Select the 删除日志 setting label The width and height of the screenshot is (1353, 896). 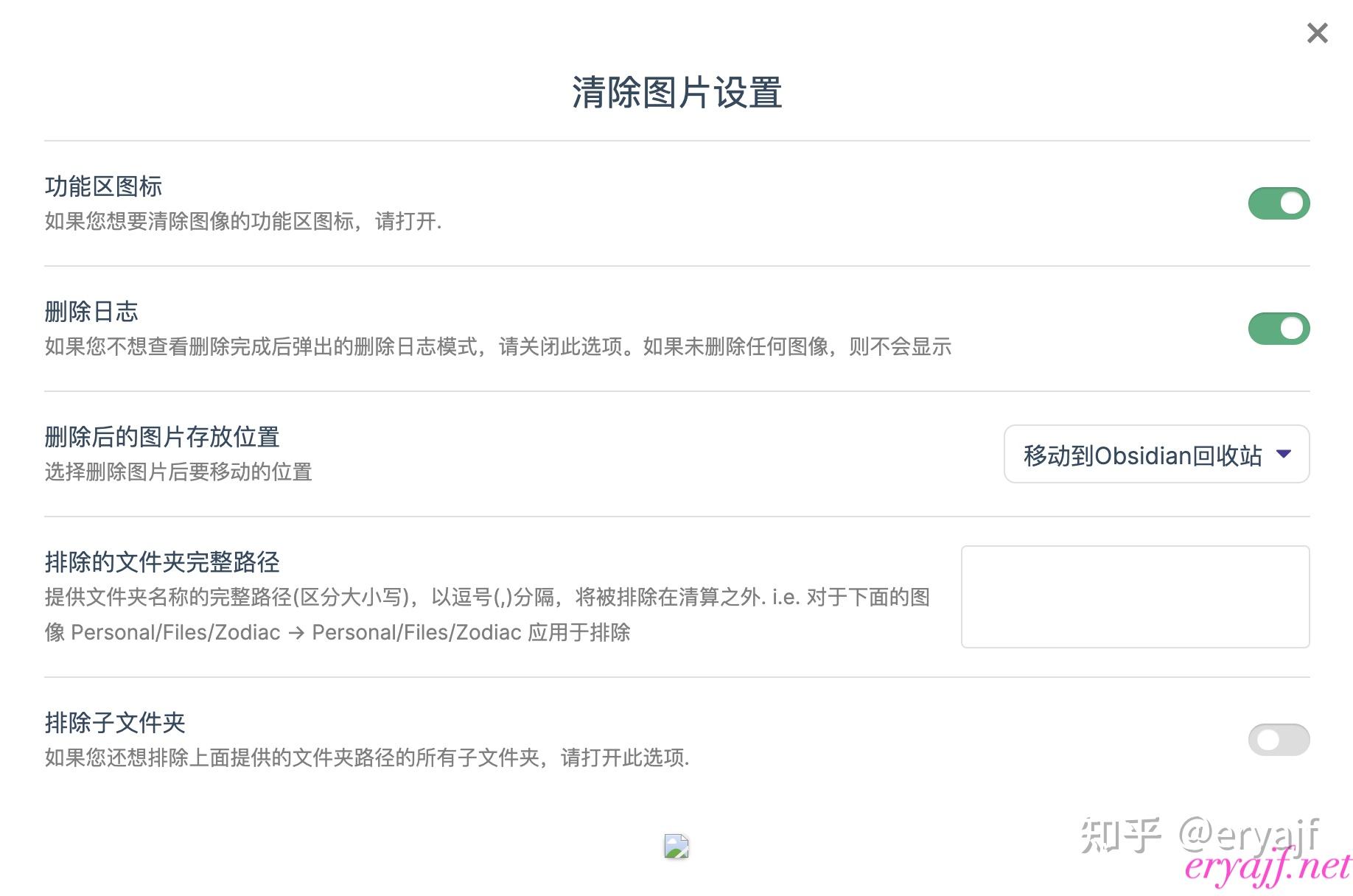click(91, 312)
